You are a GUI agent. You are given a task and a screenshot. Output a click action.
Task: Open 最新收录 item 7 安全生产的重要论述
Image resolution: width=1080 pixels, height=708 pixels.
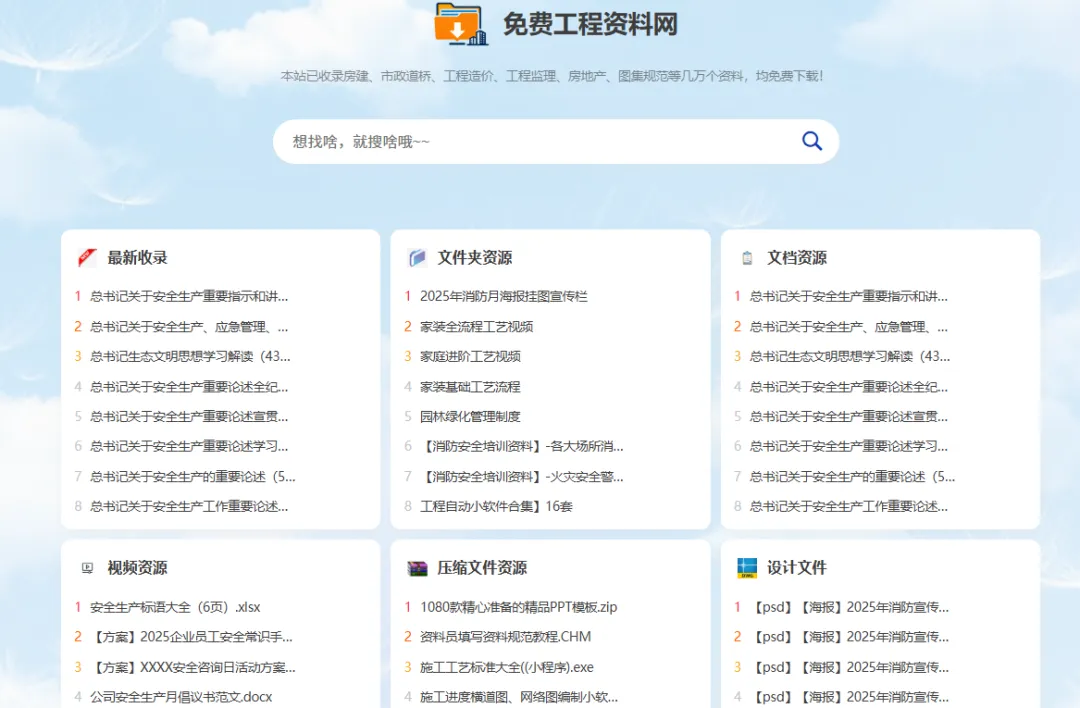pyautogui.click(x=193, y=476)
